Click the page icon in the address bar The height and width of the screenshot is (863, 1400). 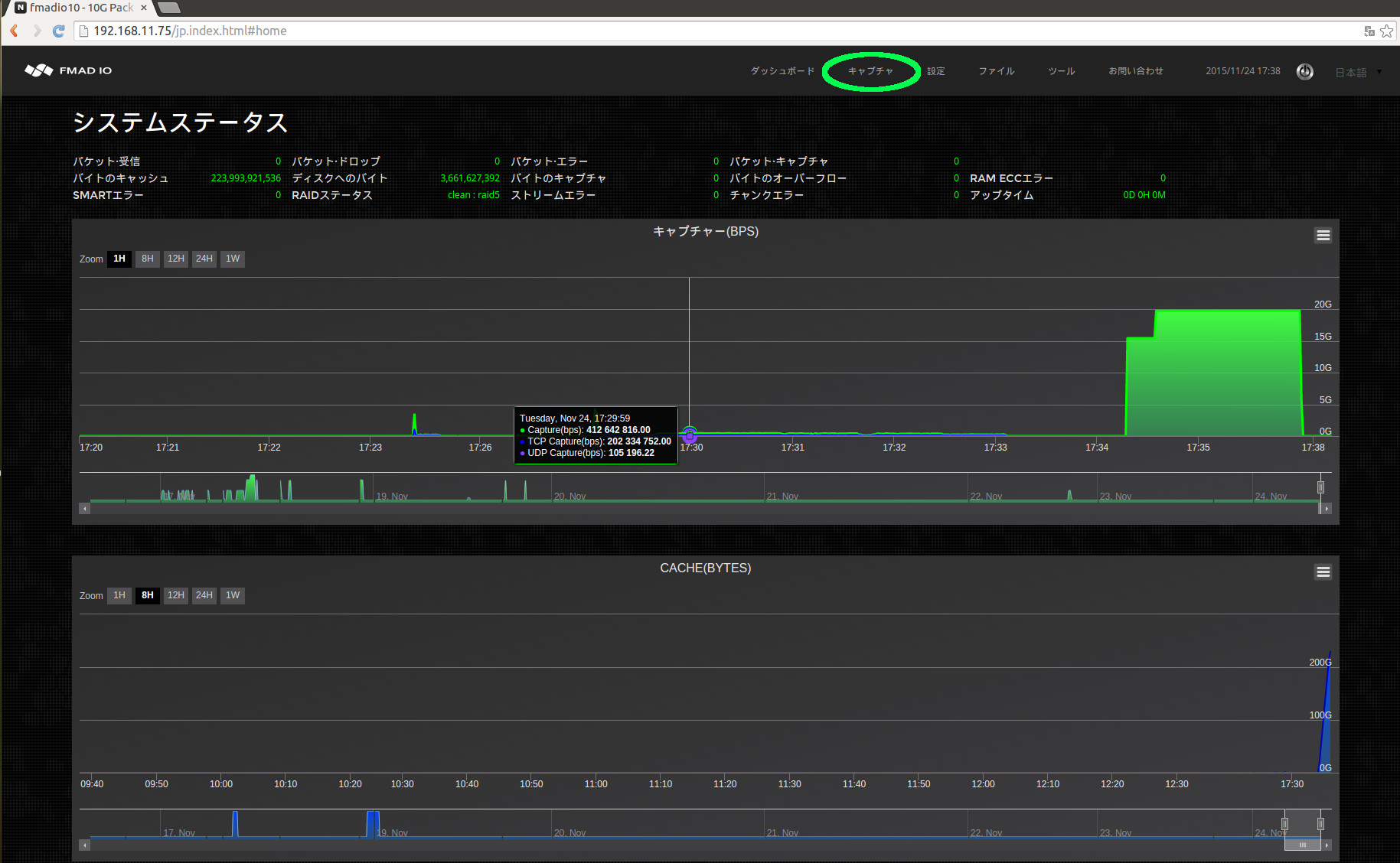tap(83, 31)
